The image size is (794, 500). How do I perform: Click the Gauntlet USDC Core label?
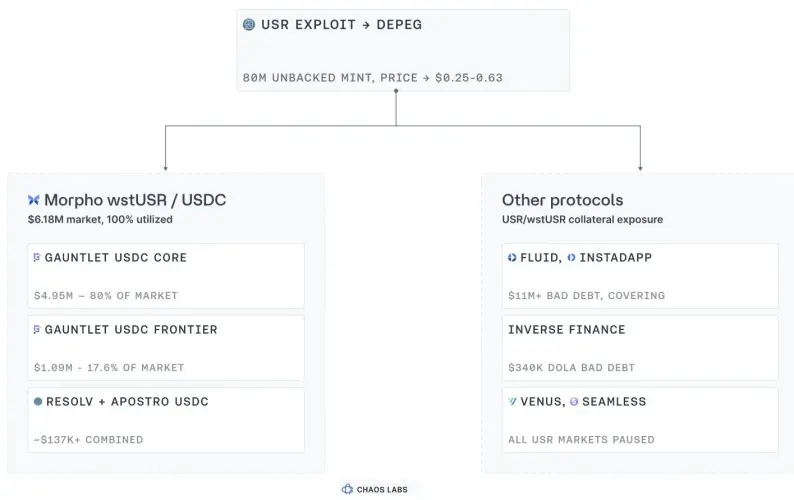[116, 257]
